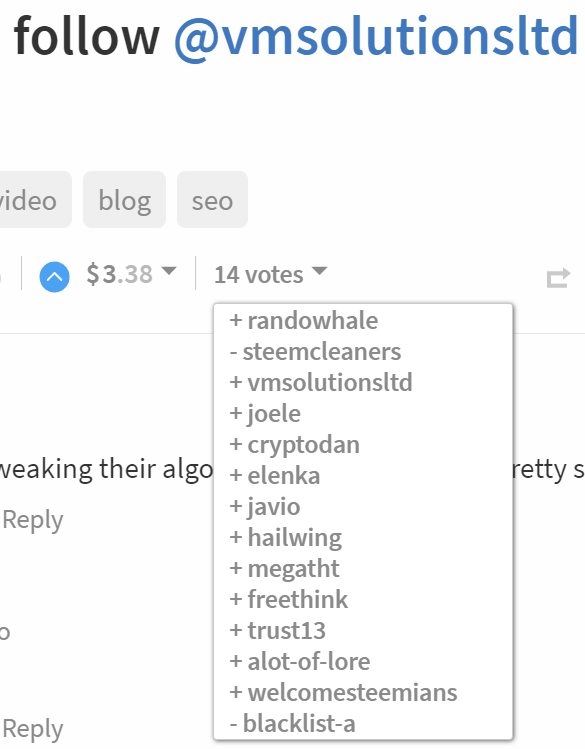
Task: Collapse the 14 votes dropdown
Action: (271, 274)
